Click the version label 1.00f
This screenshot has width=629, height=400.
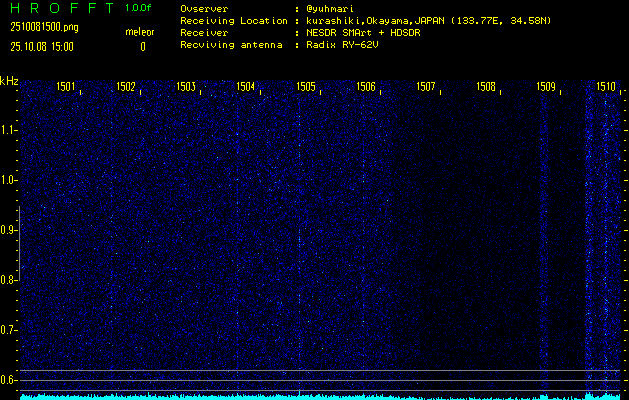[138, 8]
